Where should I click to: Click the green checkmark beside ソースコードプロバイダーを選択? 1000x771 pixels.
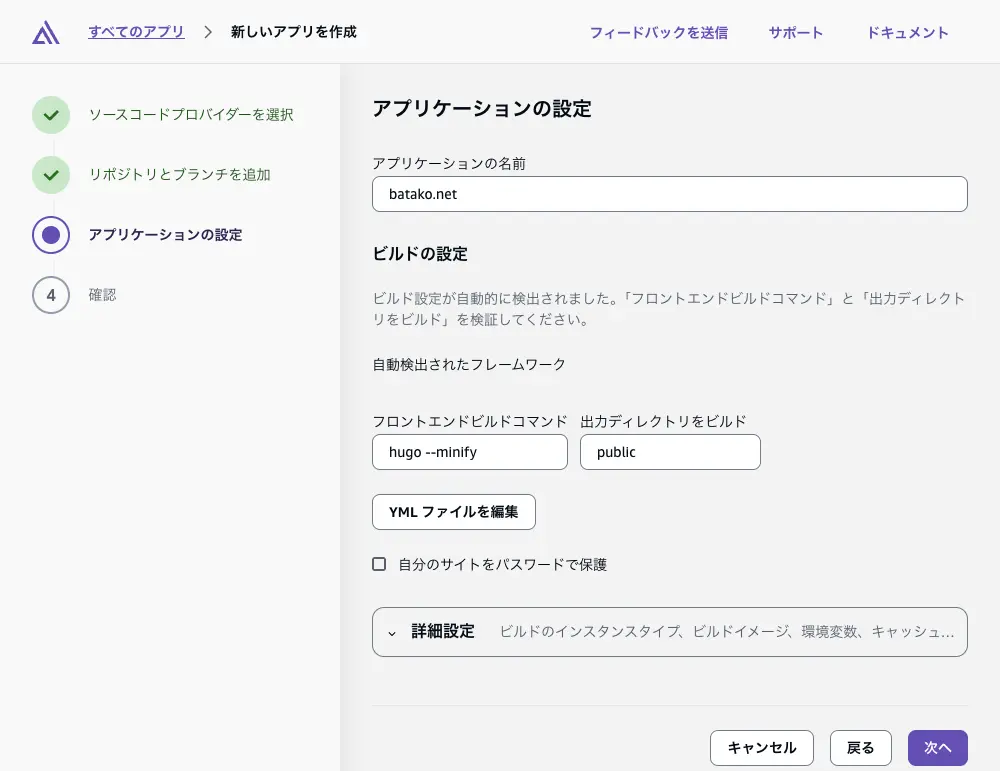click(51, 115)
